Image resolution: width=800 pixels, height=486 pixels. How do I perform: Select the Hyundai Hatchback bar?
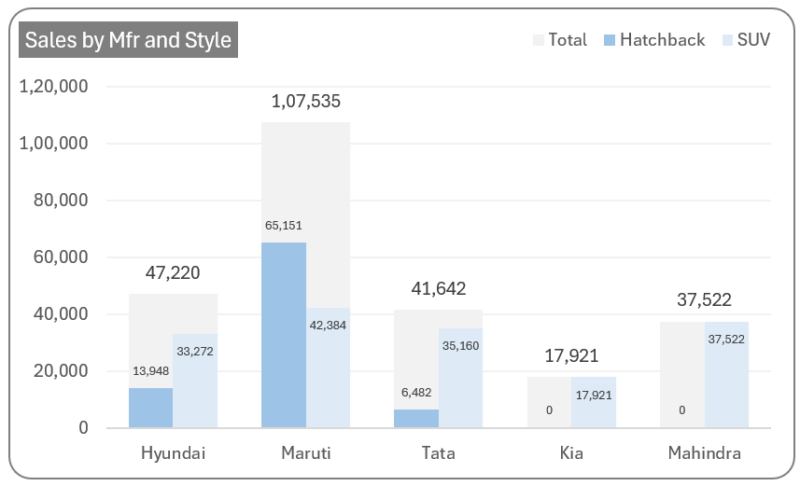click(x=151, y=408)
